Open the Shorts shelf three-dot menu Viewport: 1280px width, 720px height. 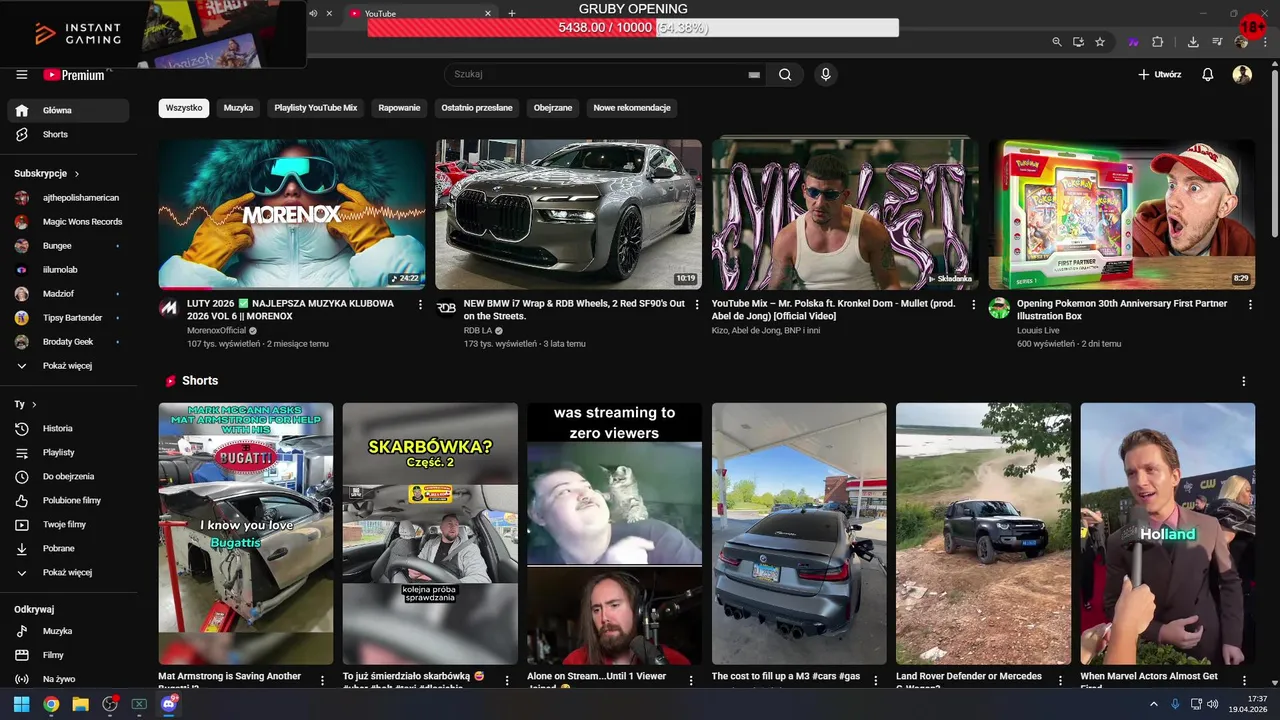[x=1244, y=381]
